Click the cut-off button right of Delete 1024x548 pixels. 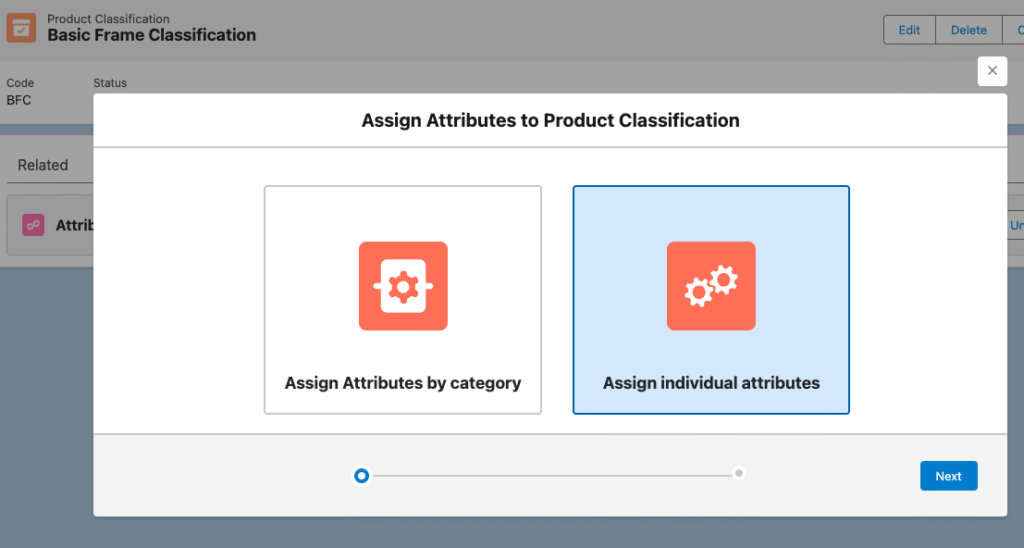pos(1013,30)
